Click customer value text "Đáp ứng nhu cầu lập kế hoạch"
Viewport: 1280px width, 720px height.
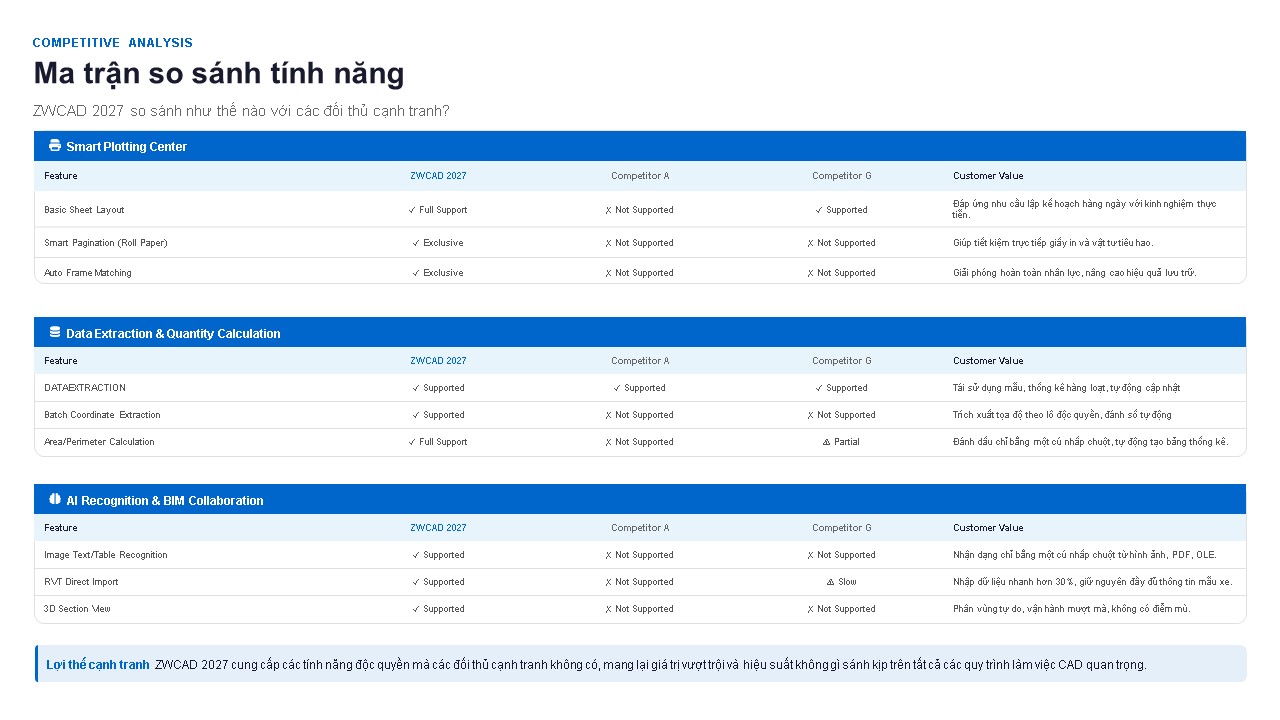click(1085, 209)
